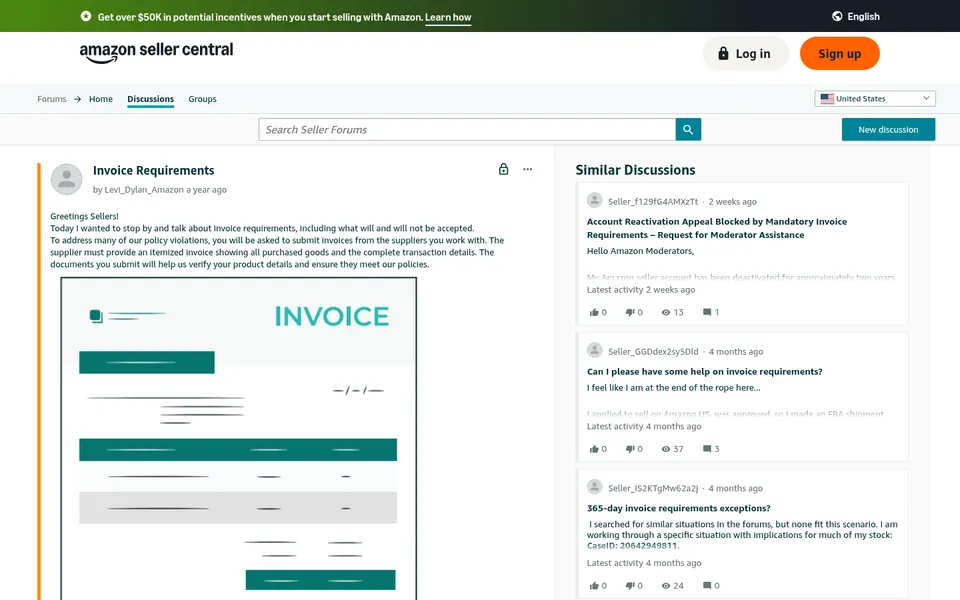Click username Seller_IS2KTgMw62a2j
The height and width of the screenshot is (600, 960).
[x=653, y=488]
